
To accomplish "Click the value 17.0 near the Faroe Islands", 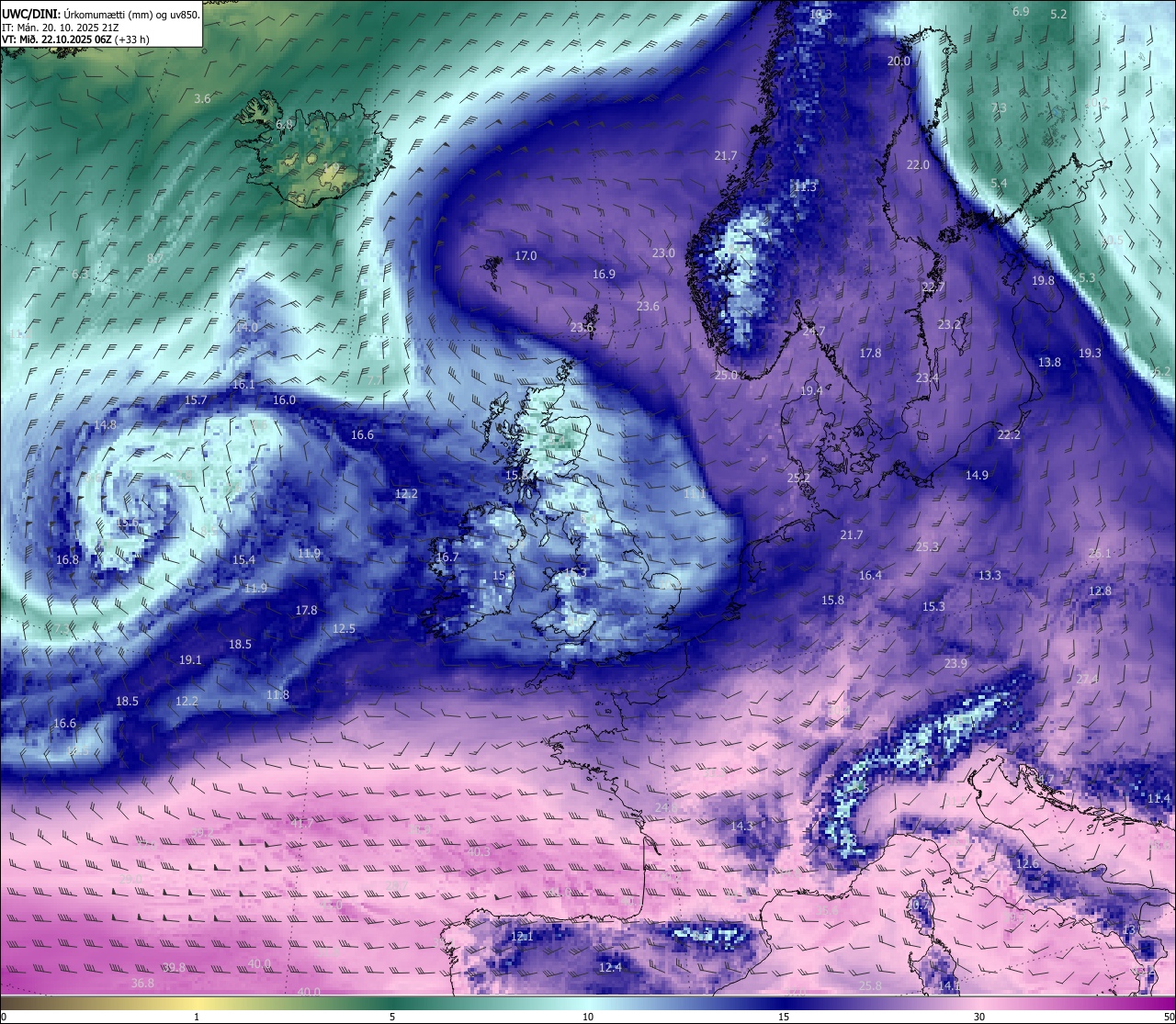I will tap(526, 255).
